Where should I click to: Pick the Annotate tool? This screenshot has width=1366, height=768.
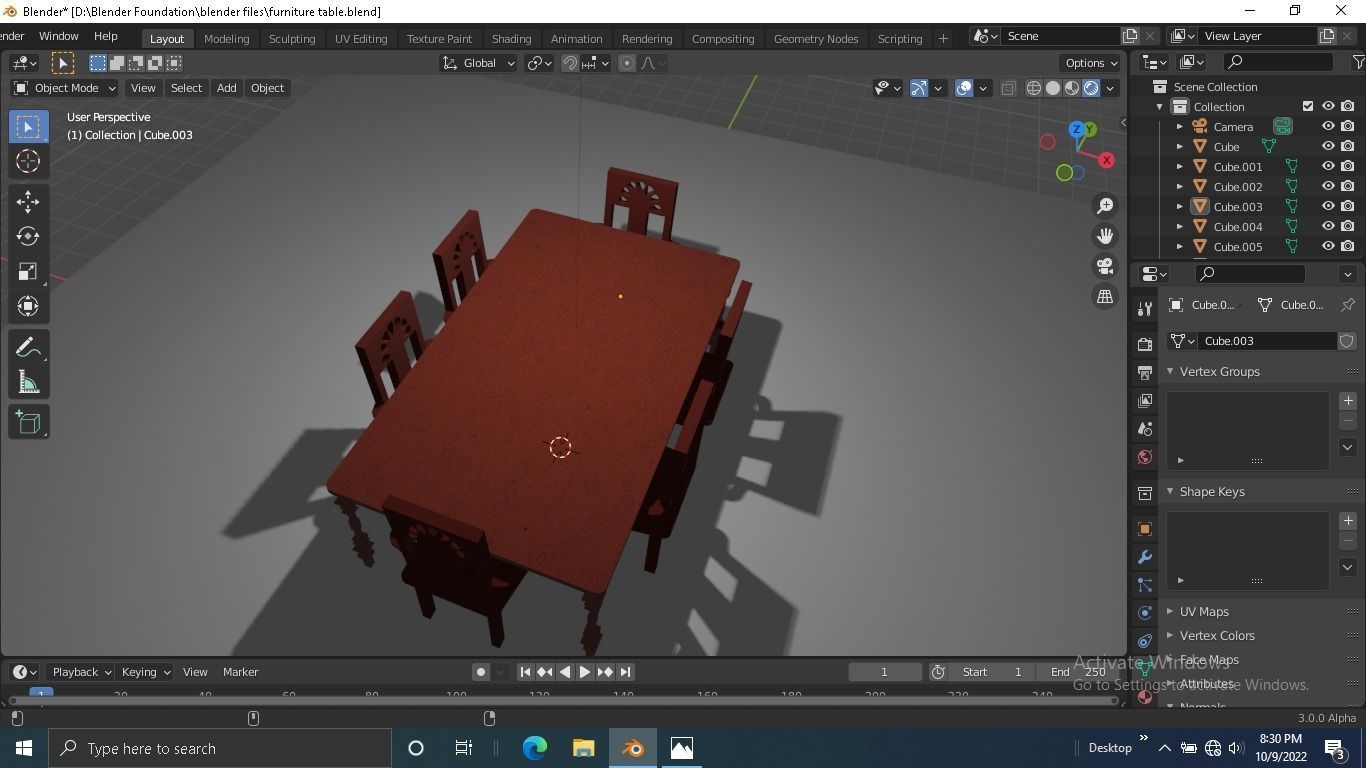point(28,347)
